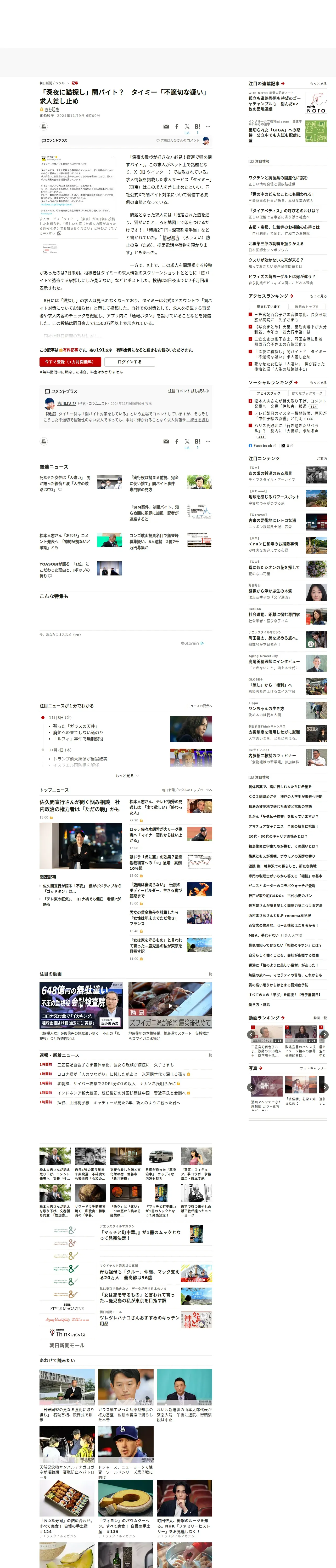Image resolution: width=336 pixels, height=1568 pixels.
Task: Click next arrow on photo gallery carousel
Action: pos(324,1087)
